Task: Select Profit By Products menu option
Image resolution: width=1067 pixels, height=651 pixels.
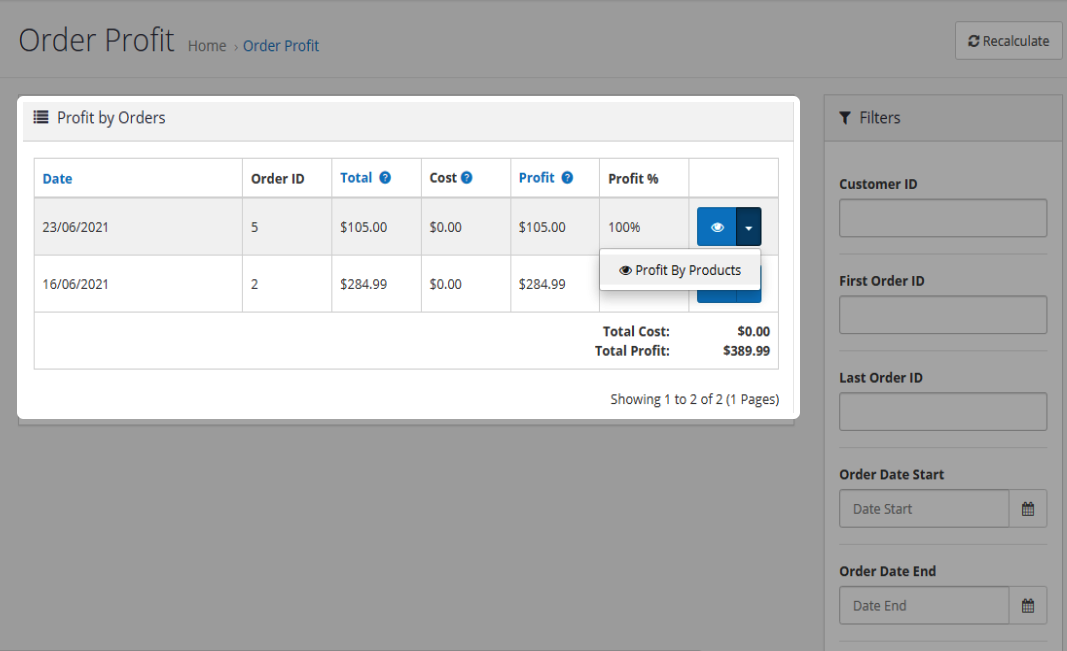Action: tap(680, 270)
